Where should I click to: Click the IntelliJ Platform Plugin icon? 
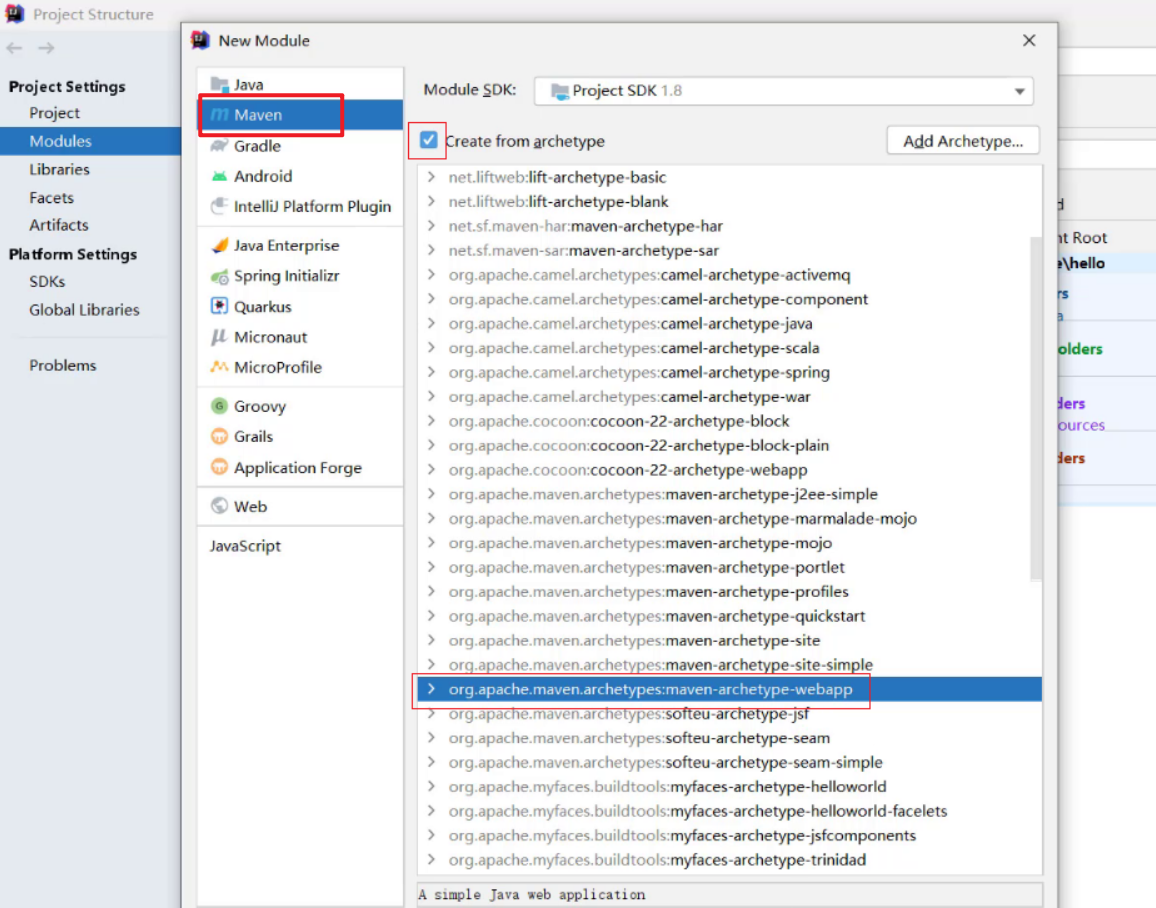pos(219,206)
